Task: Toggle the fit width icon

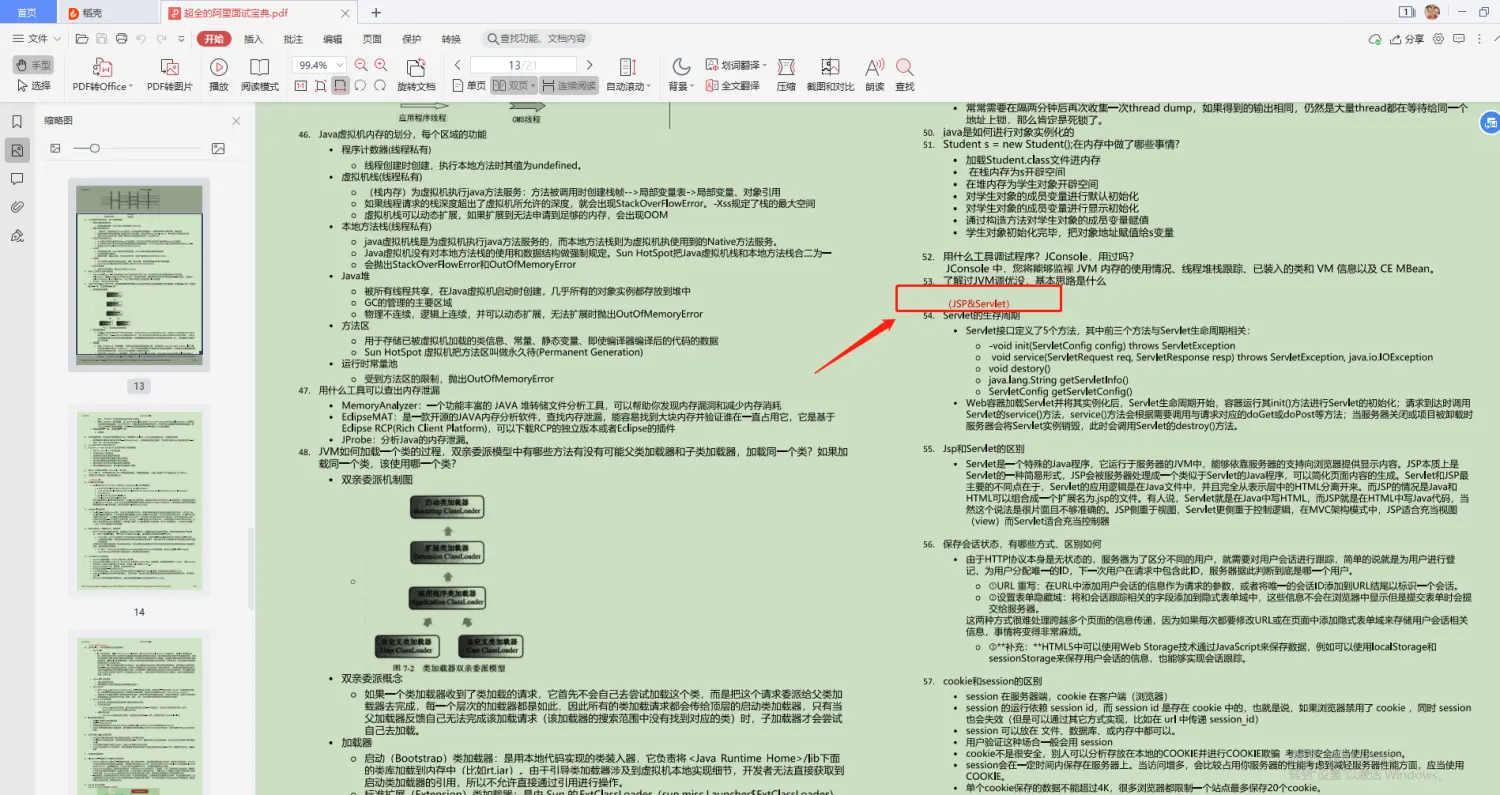Action: coord(340,86)
